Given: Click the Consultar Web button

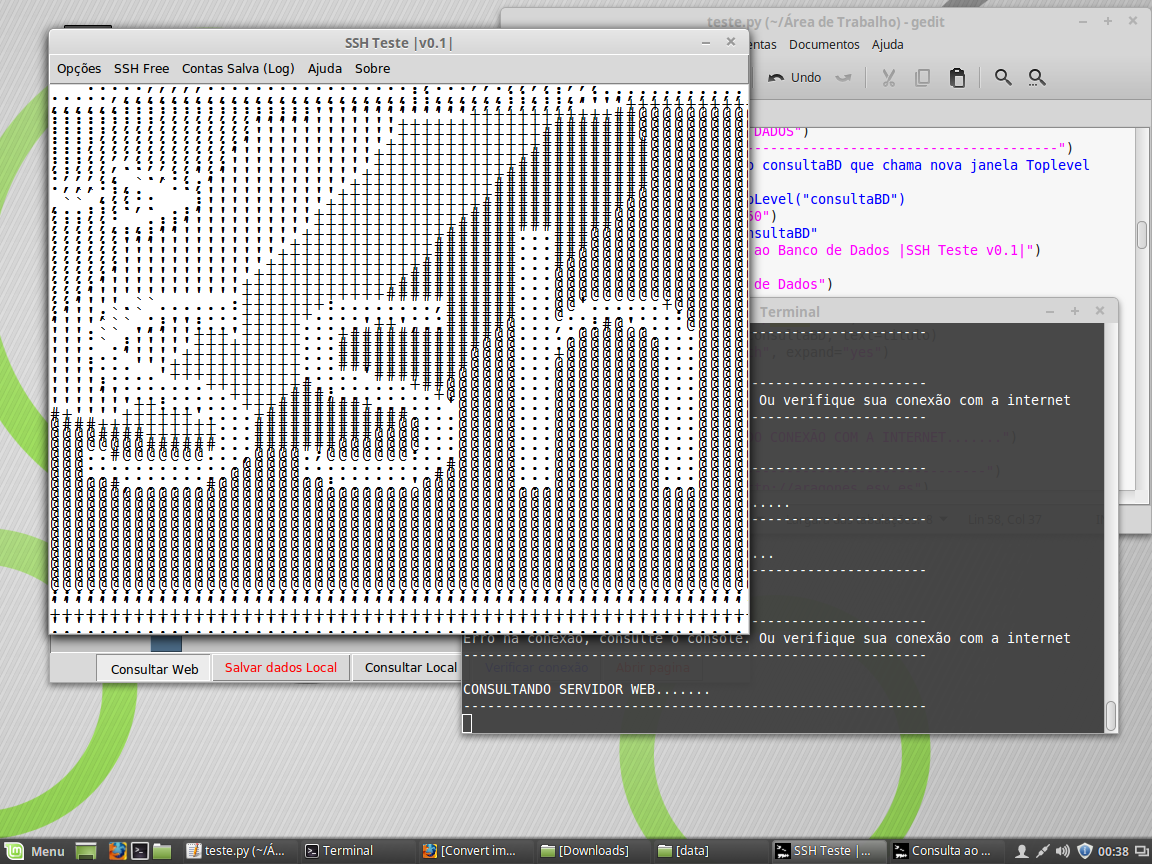Looking at the screenshot, I should [154, 669].
